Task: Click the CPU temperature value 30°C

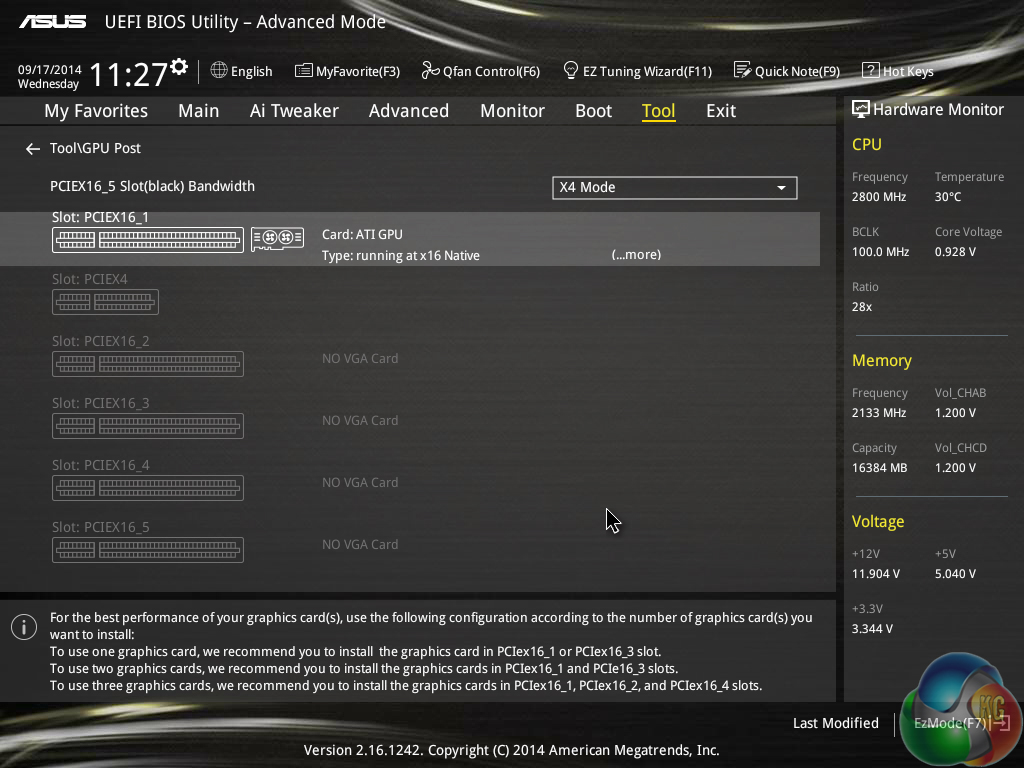Action: [x=948, y=197]
